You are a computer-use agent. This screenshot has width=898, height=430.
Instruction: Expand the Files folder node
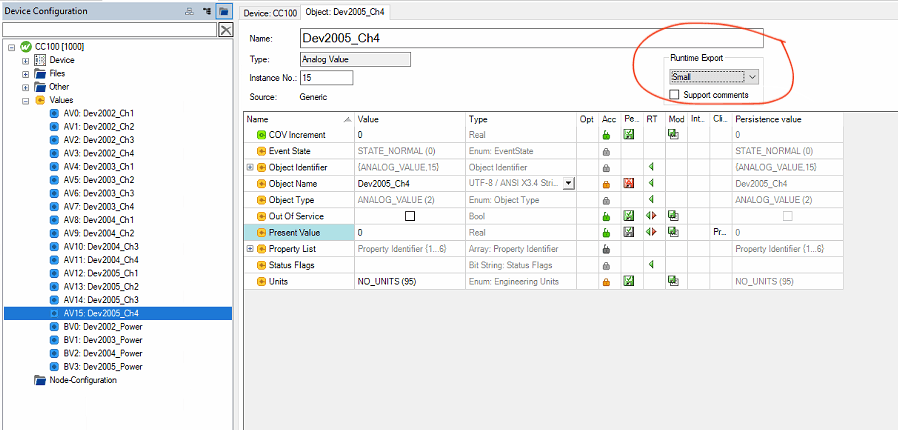tap(25, 74)
